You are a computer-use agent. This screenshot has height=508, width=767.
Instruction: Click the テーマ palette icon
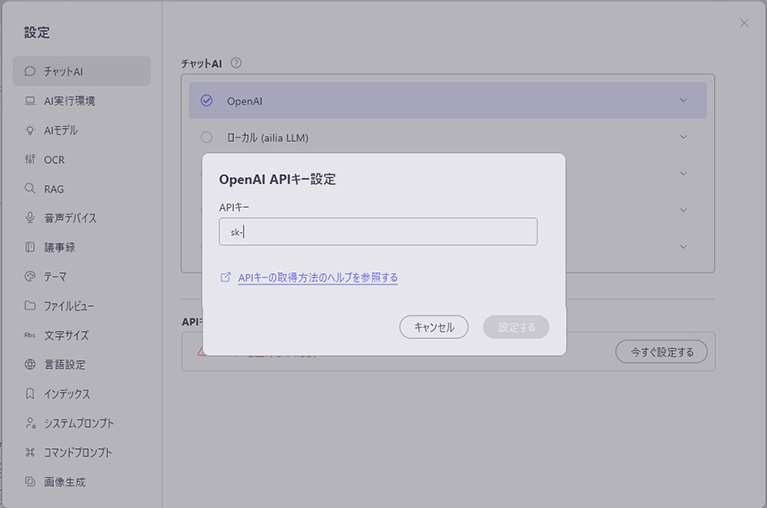tap(30, 276)
